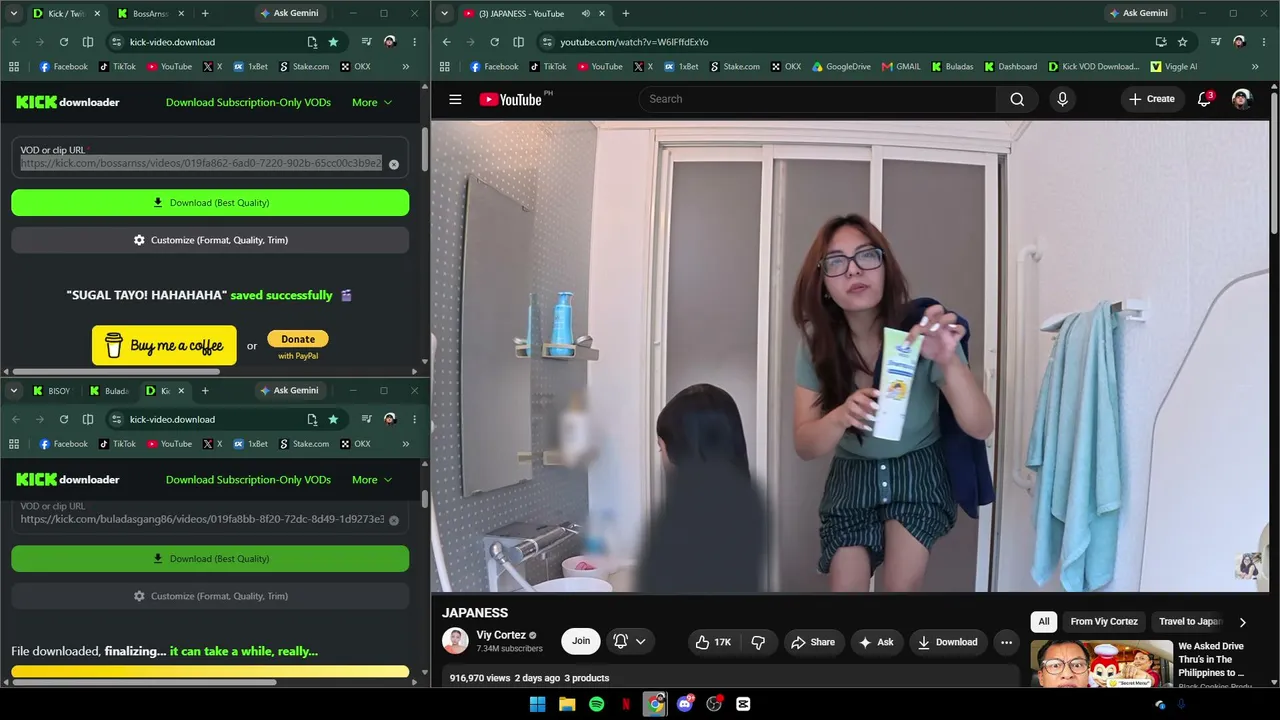The height and width of the screenshot is (720, 1280).
Task: Show more bookmarks in YouTube window
Action: pos(1255,67)
